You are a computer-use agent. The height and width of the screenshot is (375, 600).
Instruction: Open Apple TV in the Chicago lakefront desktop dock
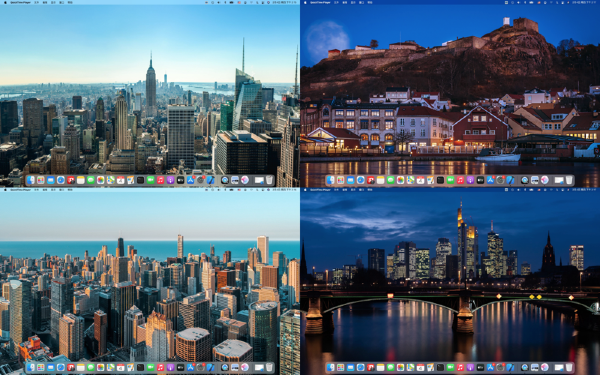click(x=180, y=367)
